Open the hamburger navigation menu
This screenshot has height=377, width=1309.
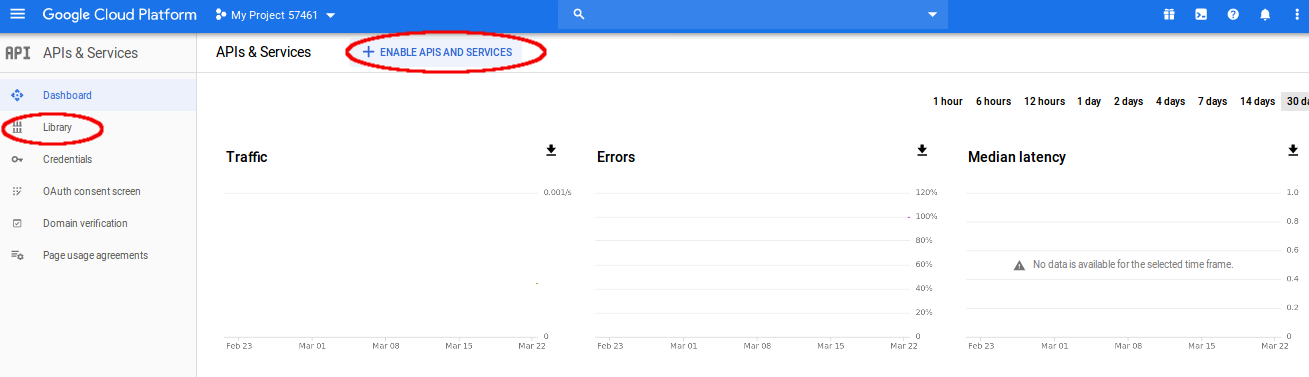[x=17, y=15]
